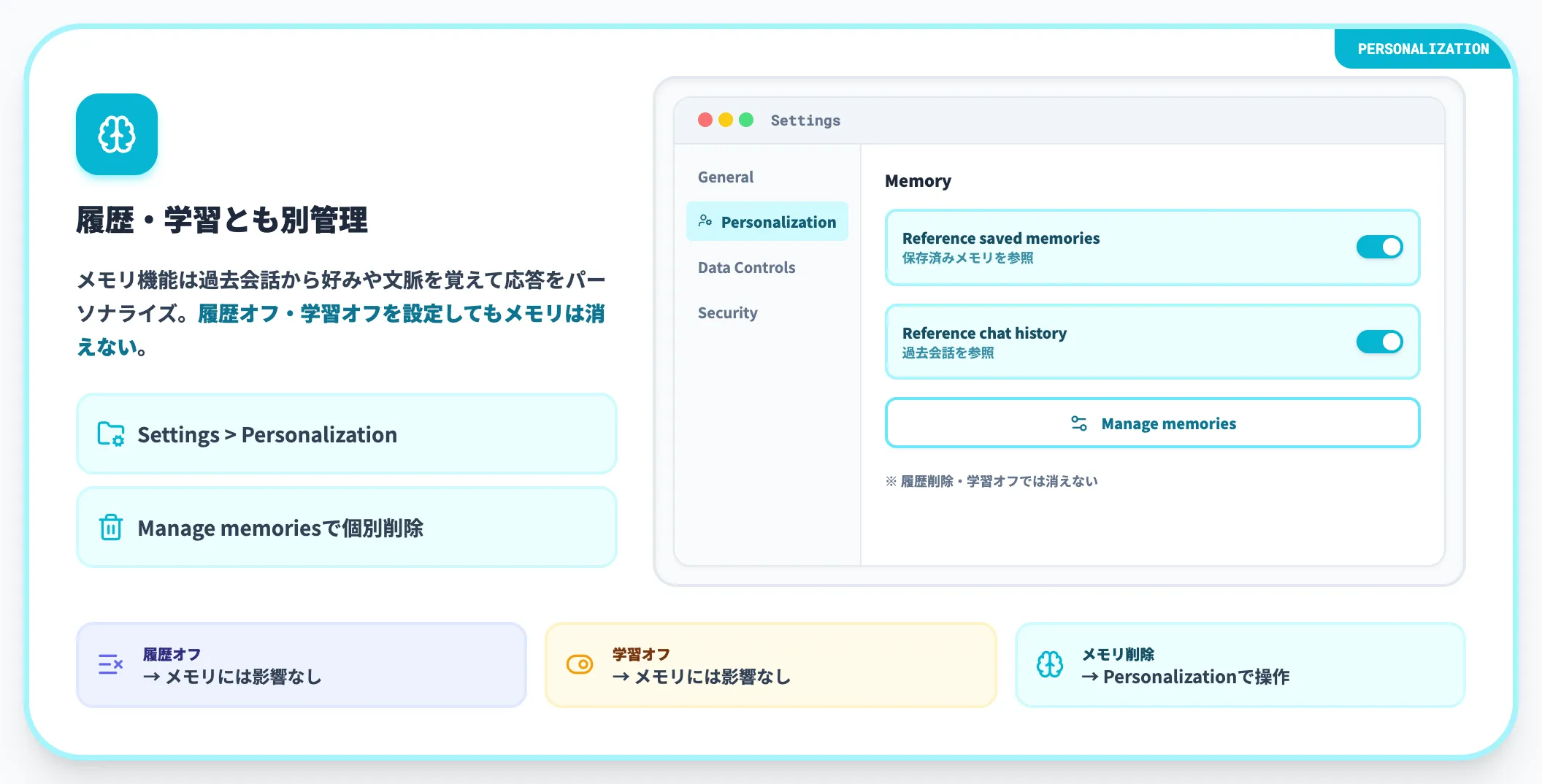1542x784 pixels.
Task: Disable the Reference chat history switch
Action: [1379, 342]
